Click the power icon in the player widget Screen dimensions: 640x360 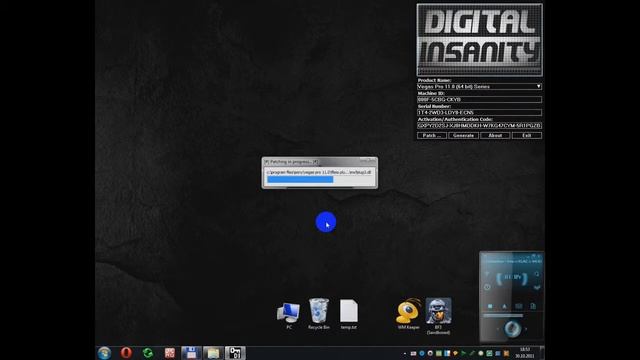pos(487,287)
